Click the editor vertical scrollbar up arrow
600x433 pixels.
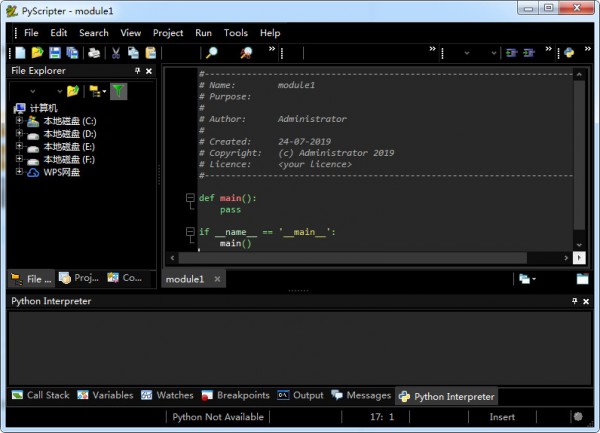(x=579, y=75)
